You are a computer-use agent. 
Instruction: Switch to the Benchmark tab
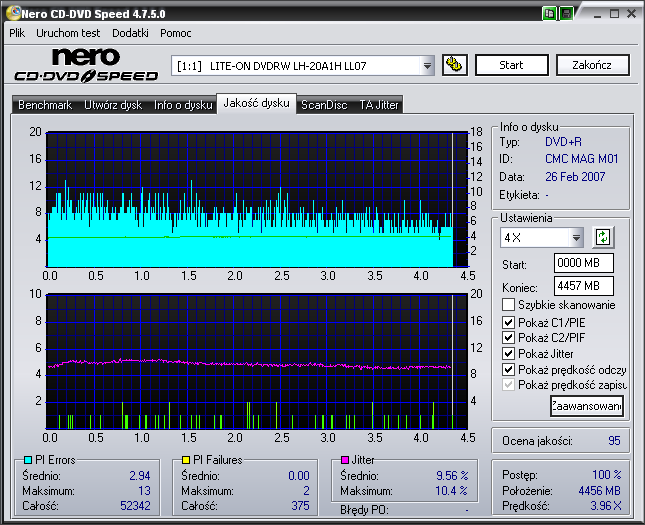tap(45, 104)
